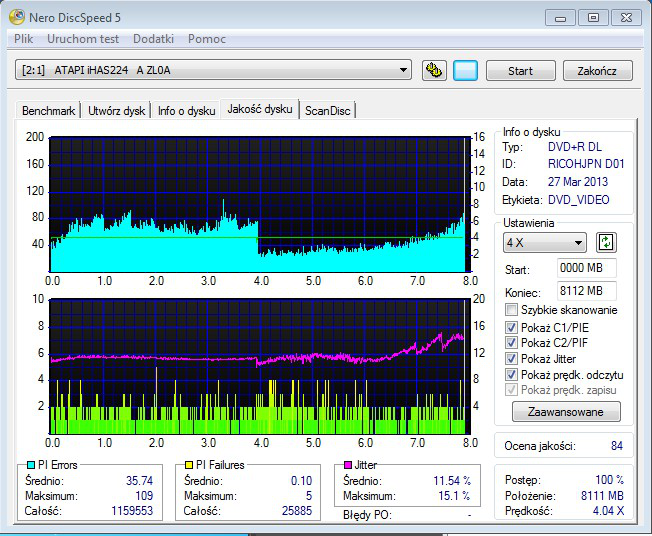652x536 pixels.
Task: Click the yellow PI Failures legend swatch
Action: tap(188, 465)
